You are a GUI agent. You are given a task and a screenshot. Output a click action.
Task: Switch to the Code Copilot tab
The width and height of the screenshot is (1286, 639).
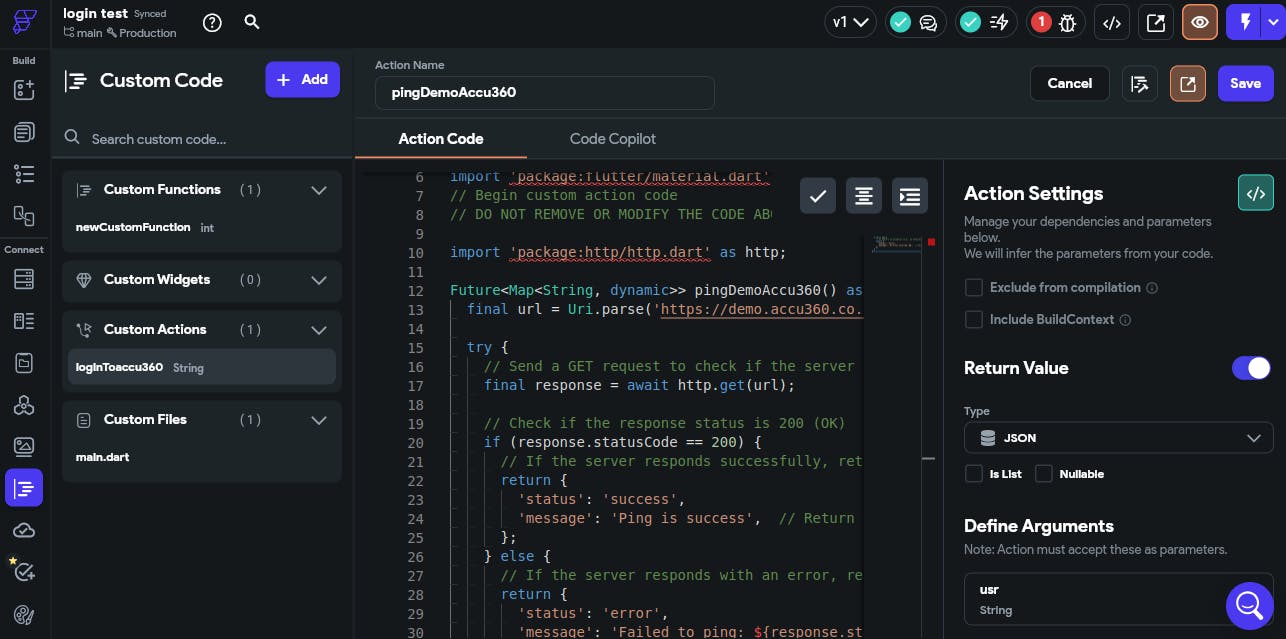point(612,139)
